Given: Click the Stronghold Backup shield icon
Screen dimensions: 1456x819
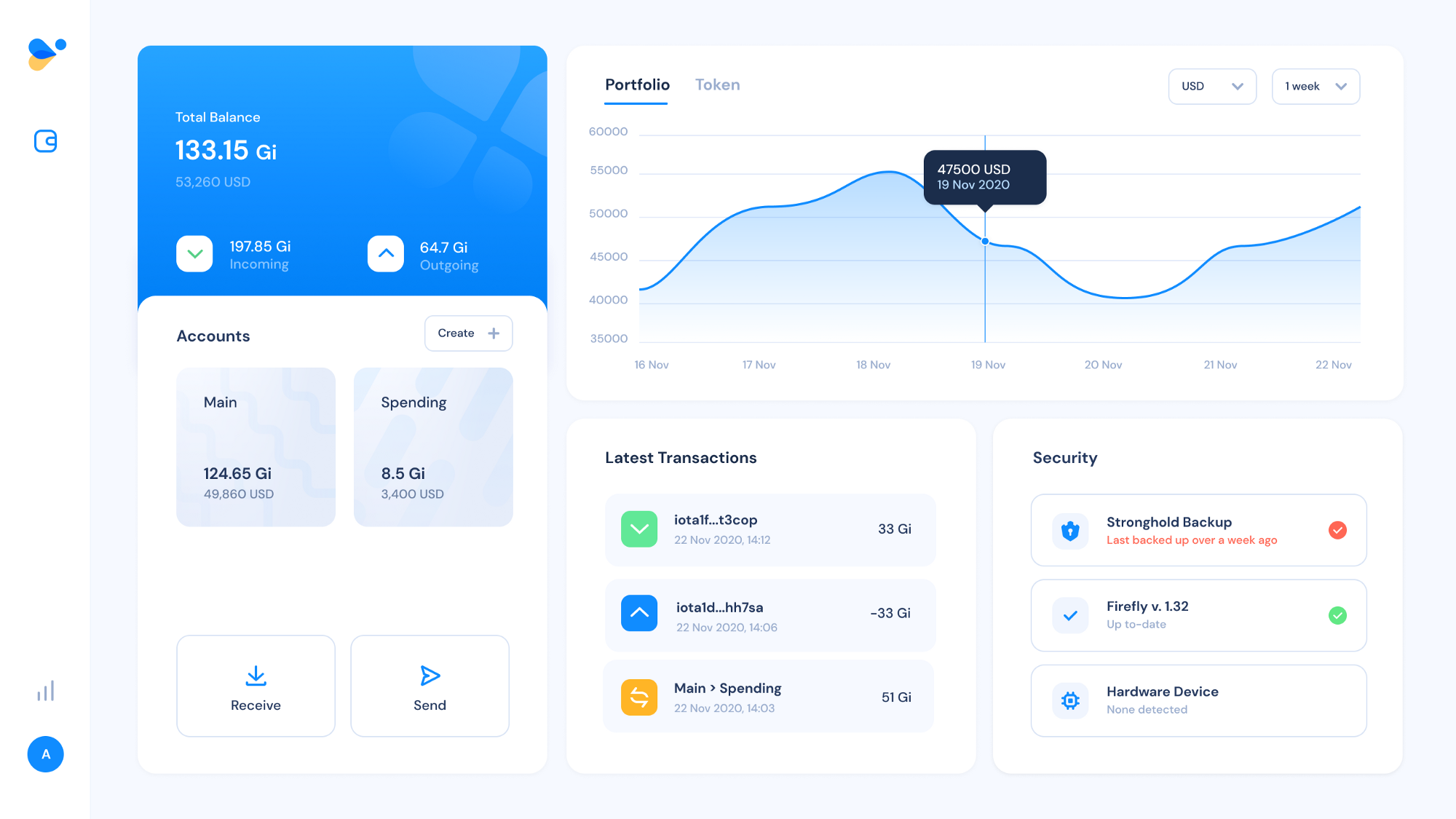Looking at the screenshot, I should click(1069, 529).
